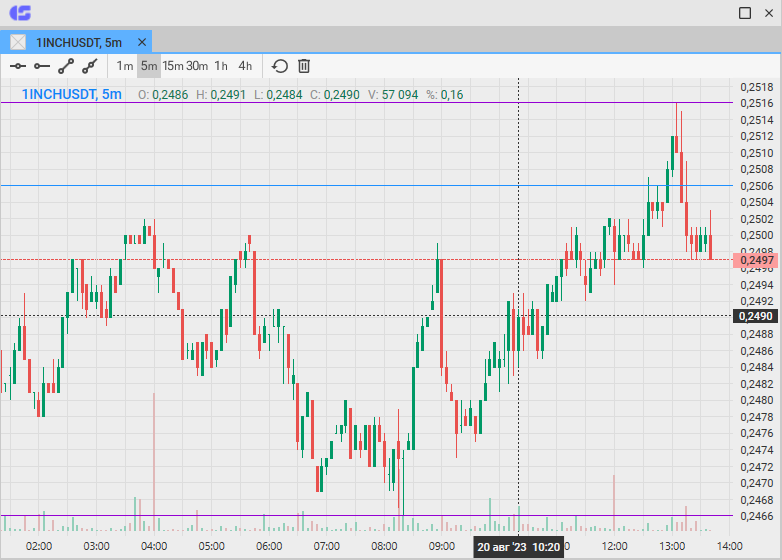The width and height of the screenshot is (782, 560).
Task: Click the app logo in title bar
Action: [20, 13]
